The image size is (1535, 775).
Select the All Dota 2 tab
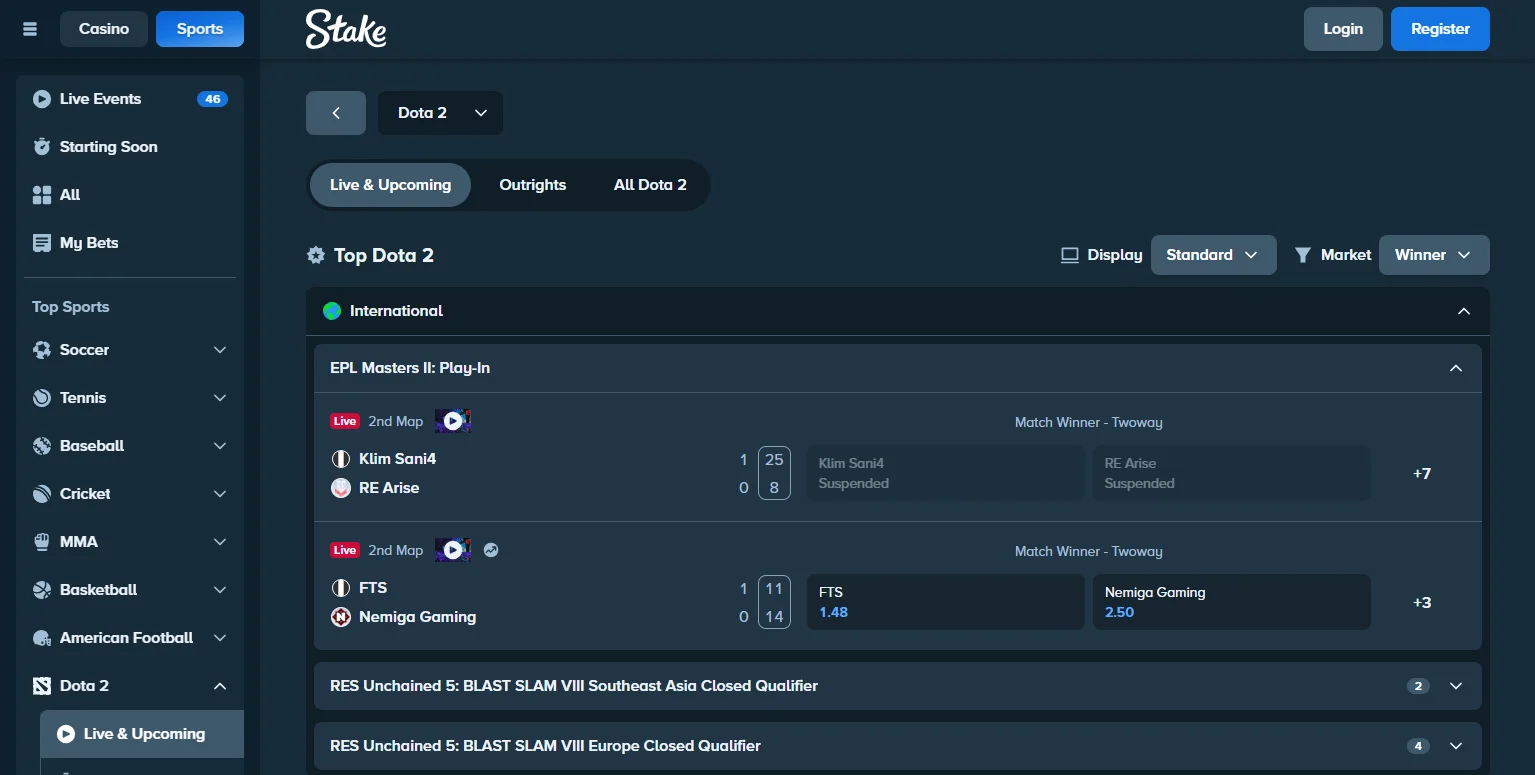click(650, 185)
